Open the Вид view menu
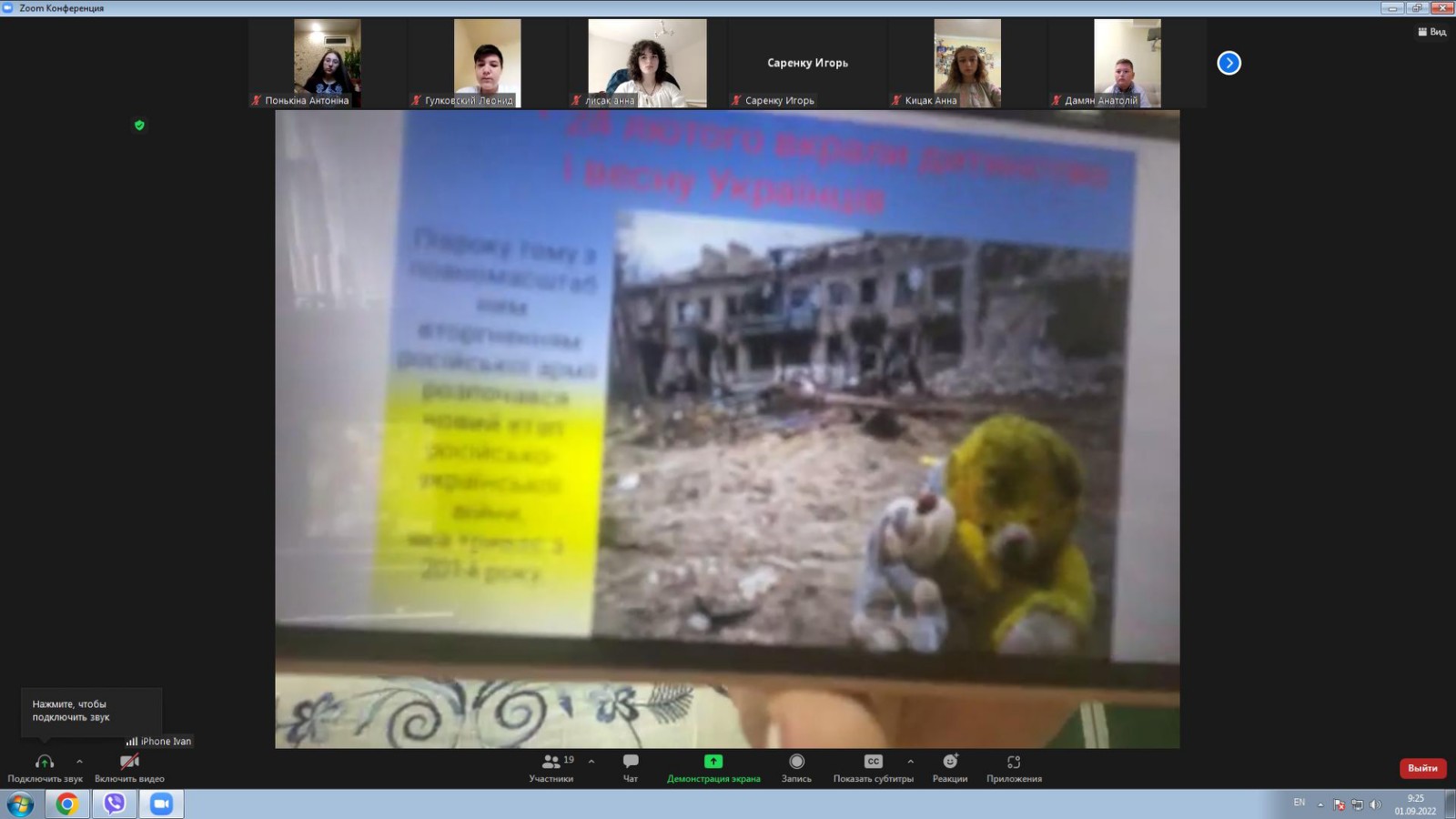Viewport: 1456px width, 819px height. (1431, 32)
